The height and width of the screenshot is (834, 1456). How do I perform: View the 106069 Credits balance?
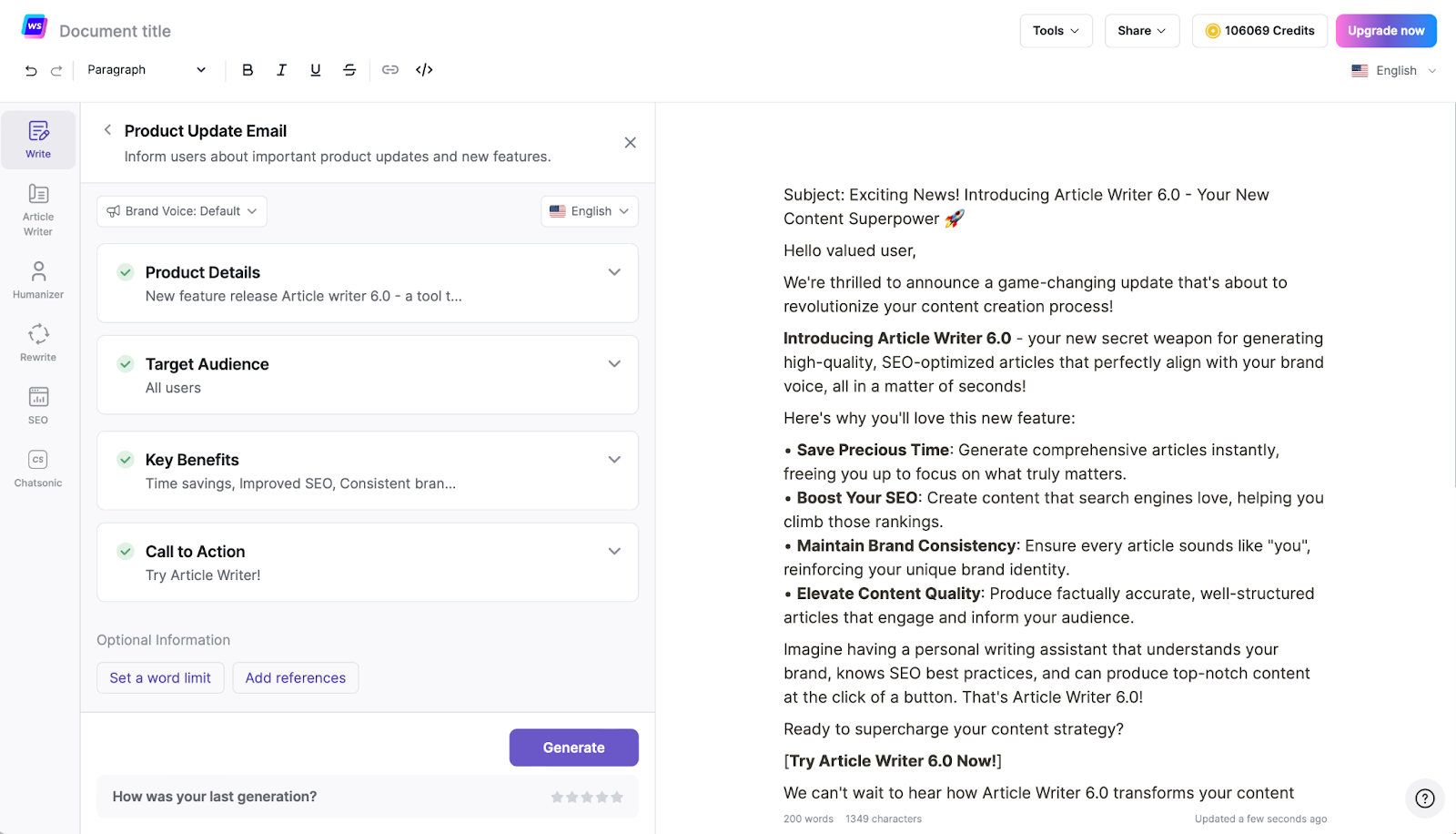pos(1259,31)
